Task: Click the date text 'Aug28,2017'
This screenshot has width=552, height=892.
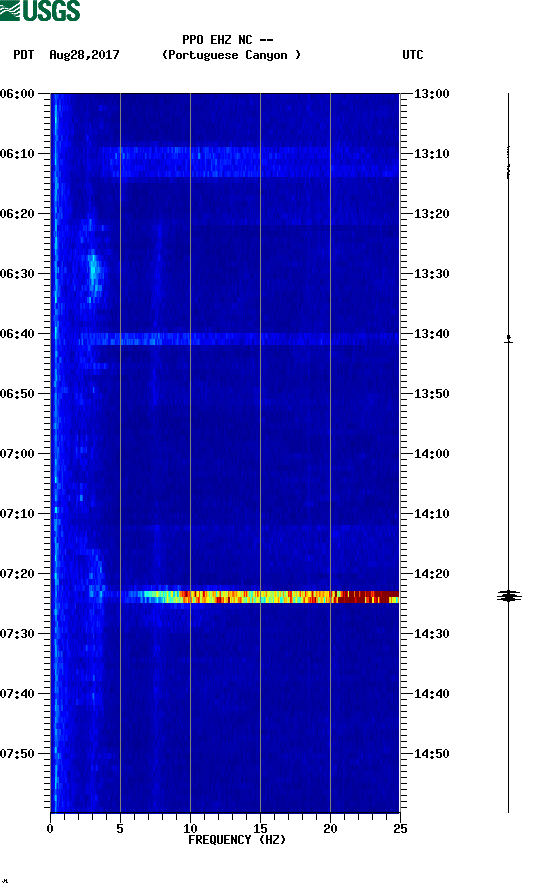Action: click(84, 55)
